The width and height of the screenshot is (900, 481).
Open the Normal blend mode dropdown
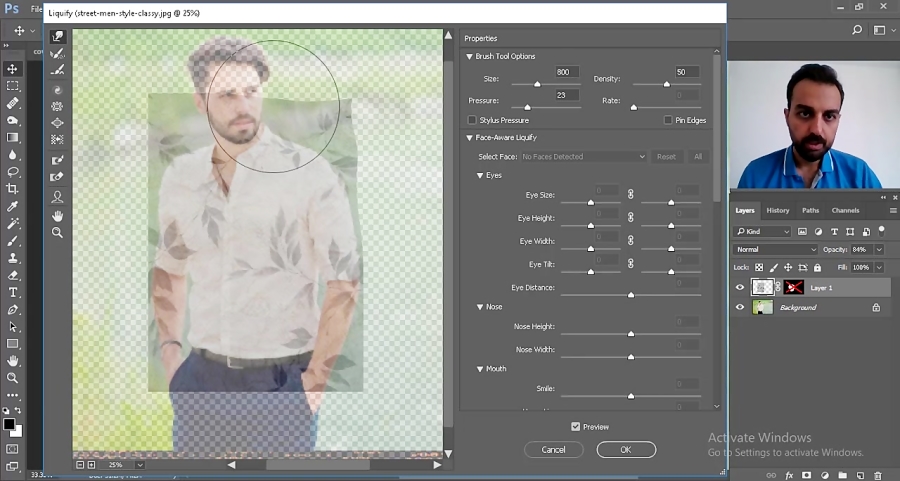775,250
